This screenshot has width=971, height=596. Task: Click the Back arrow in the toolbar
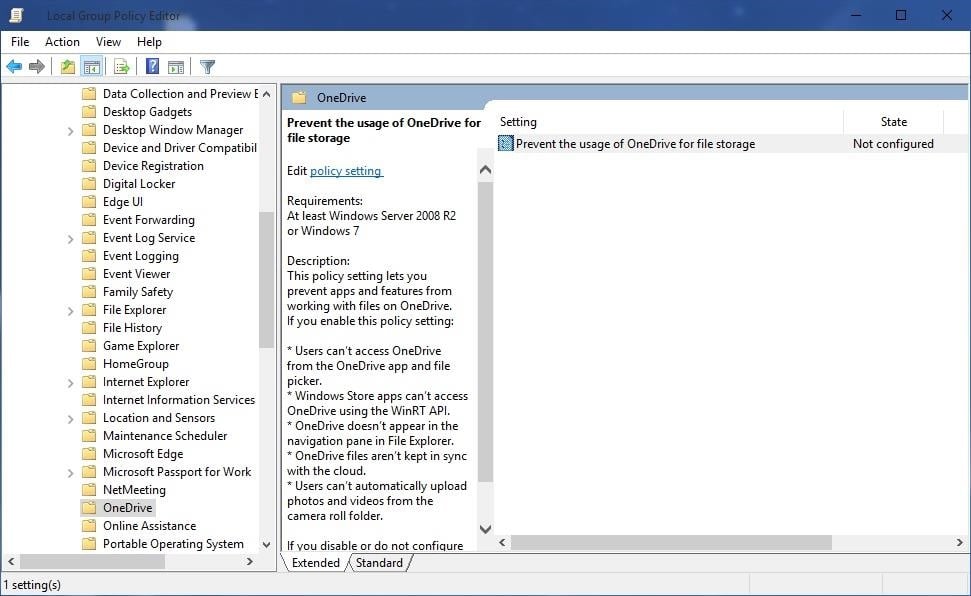(x=14, y=67)
